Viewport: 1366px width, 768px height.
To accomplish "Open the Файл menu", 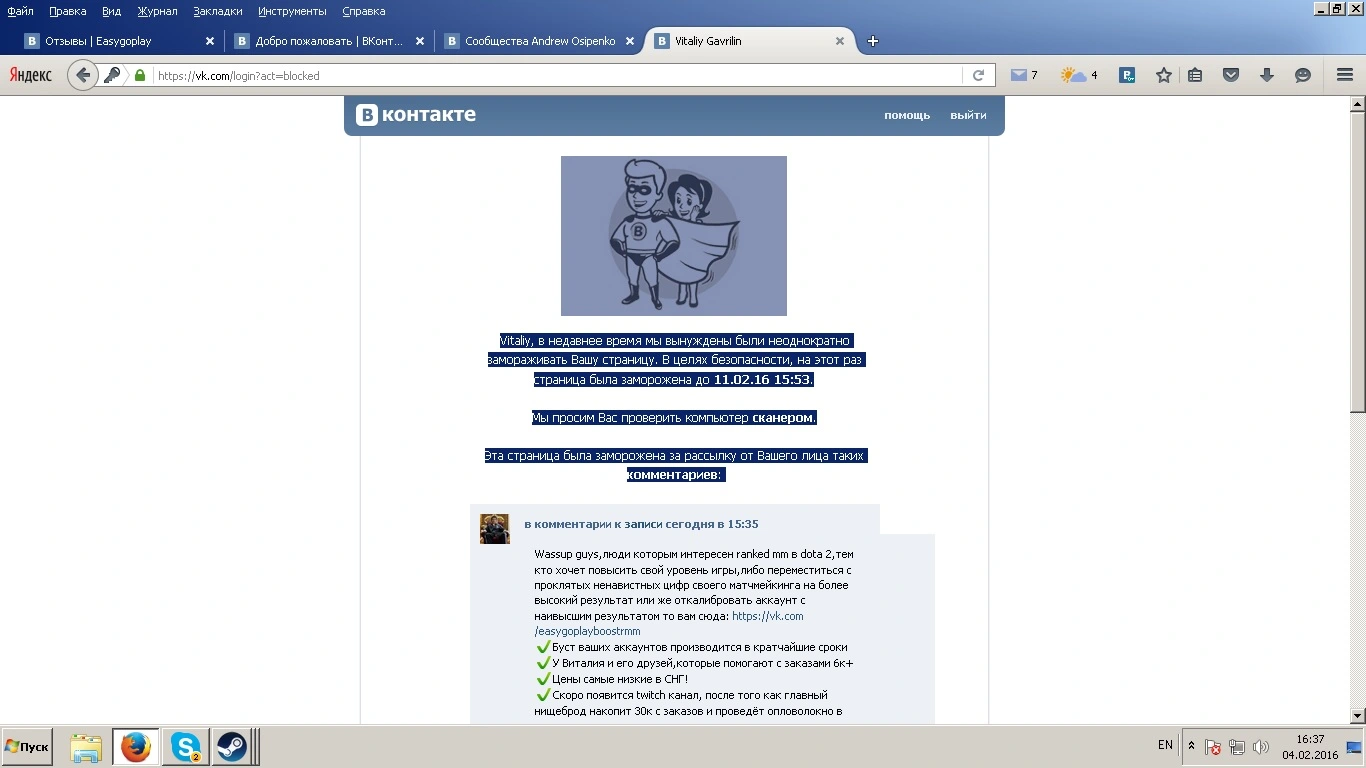I will (20, 11).
